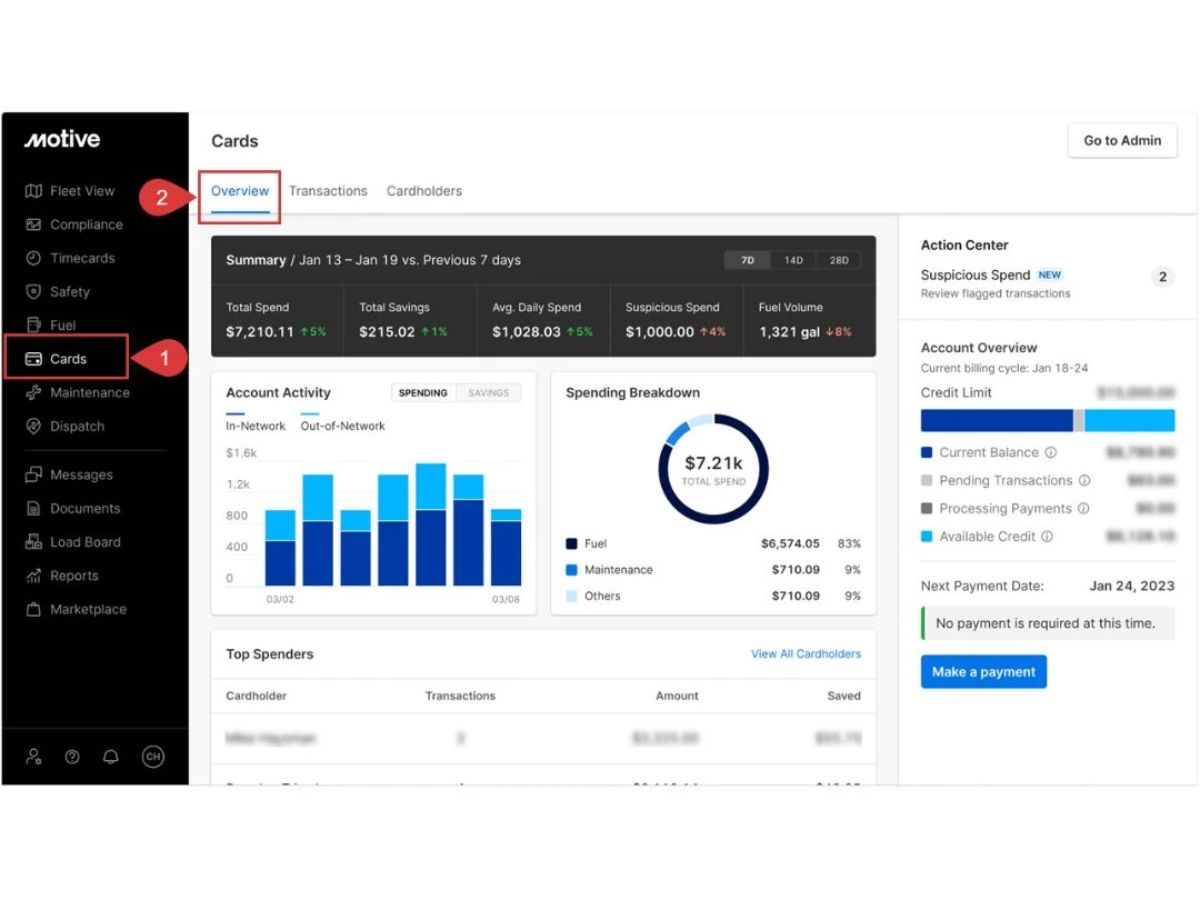
Task: Click the Transactions column header in Top Spenders
Action: click(460, 696)
